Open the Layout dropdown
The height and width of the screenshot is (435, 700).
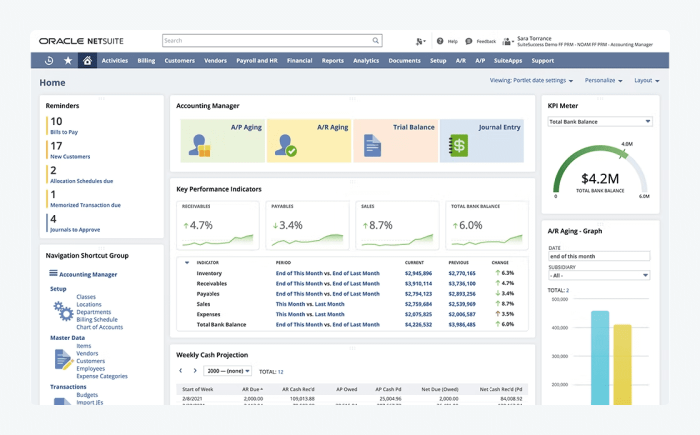click(x=647, y=80)
